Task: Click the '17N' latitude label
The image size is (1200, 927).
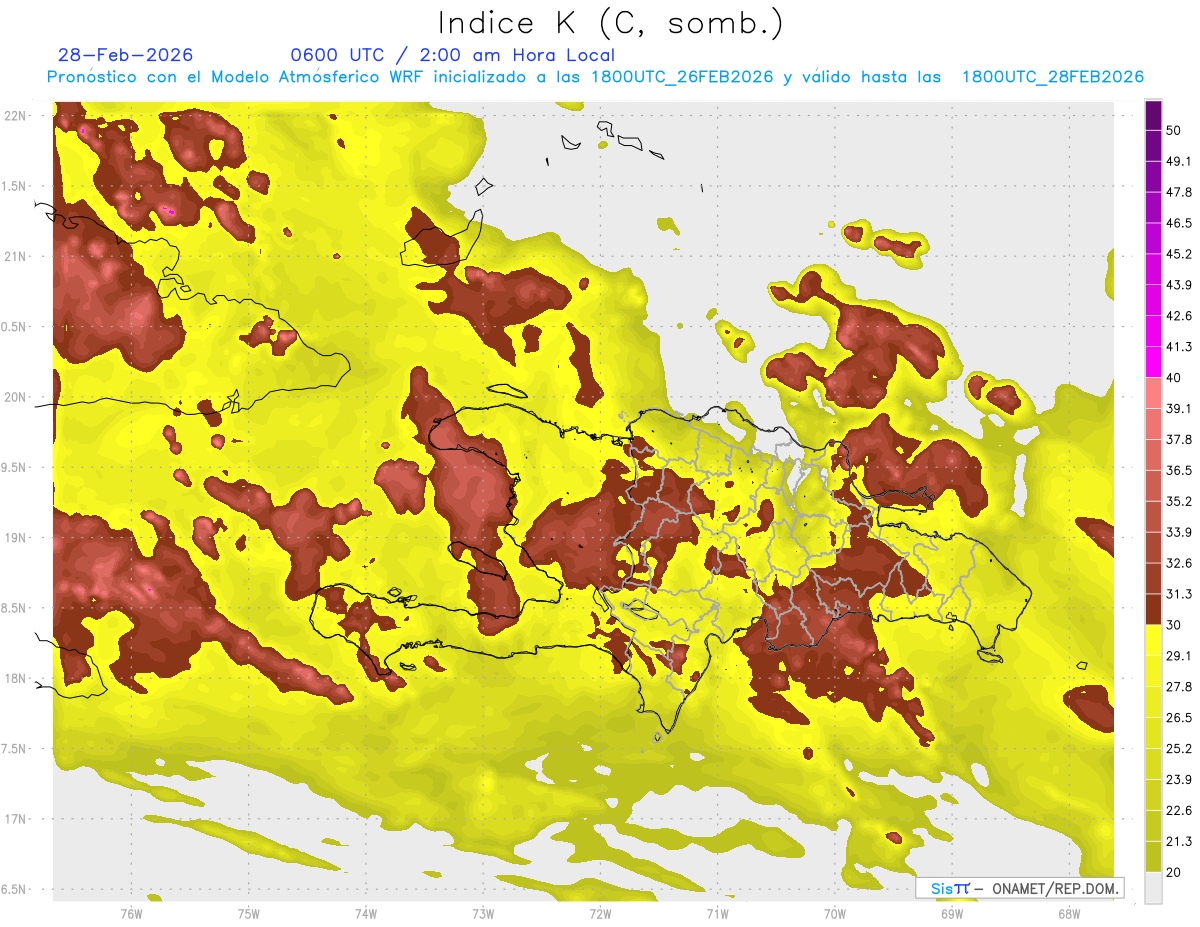Action: coord(17,819)
